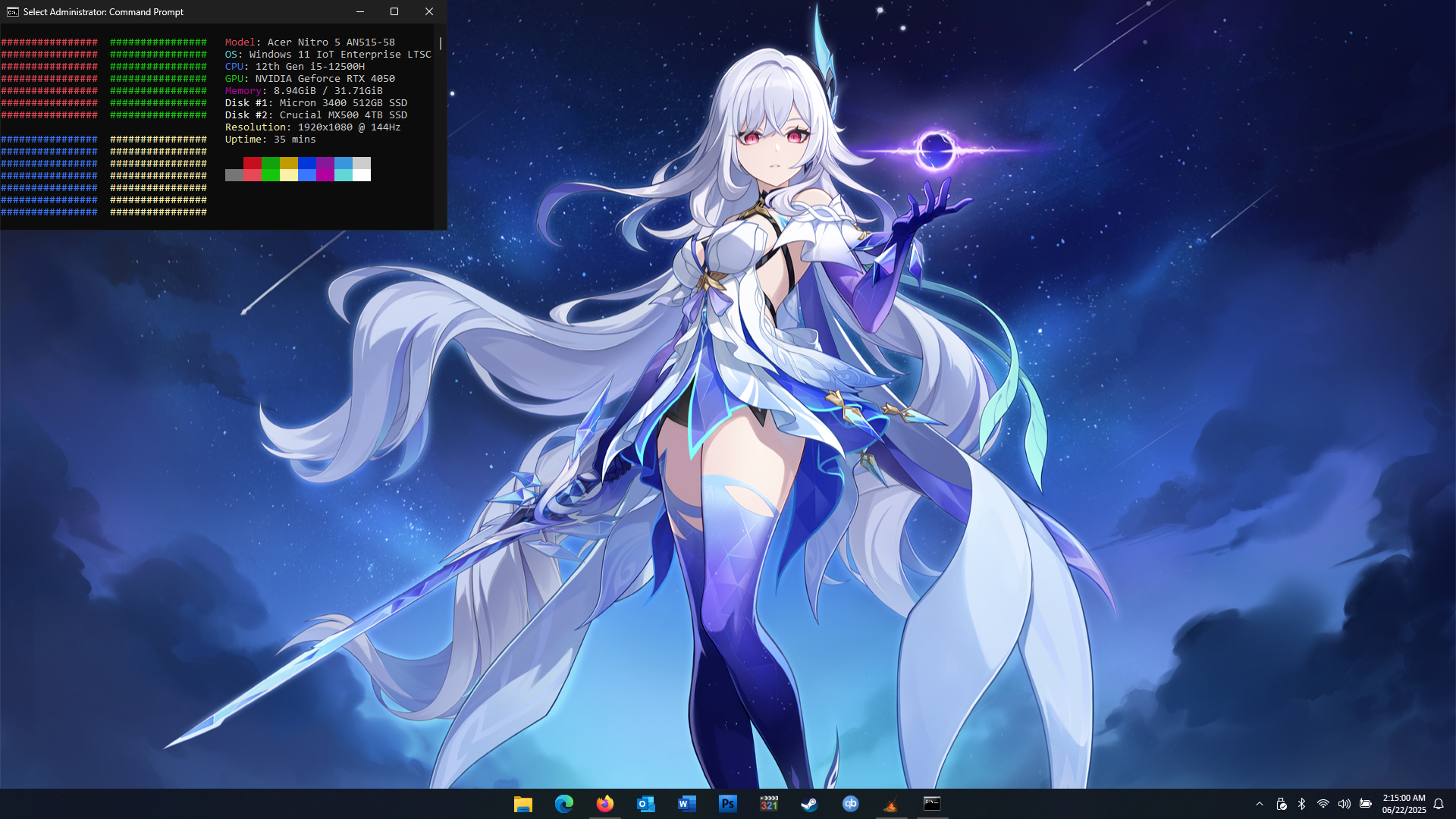1456x819 pixels.
Task: Open the 321 media player icon
Action: tap(769, 804)
